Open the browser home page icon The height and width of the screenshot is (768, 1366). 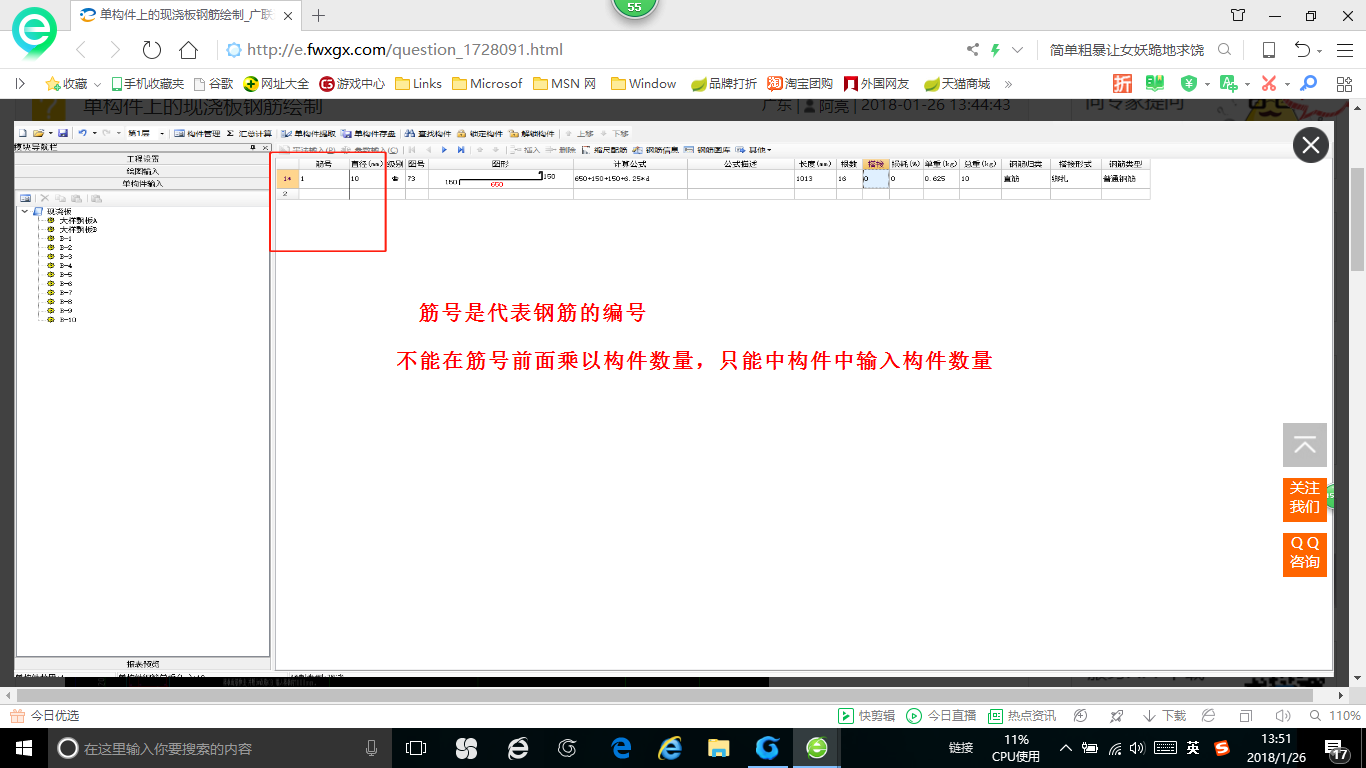188,50
